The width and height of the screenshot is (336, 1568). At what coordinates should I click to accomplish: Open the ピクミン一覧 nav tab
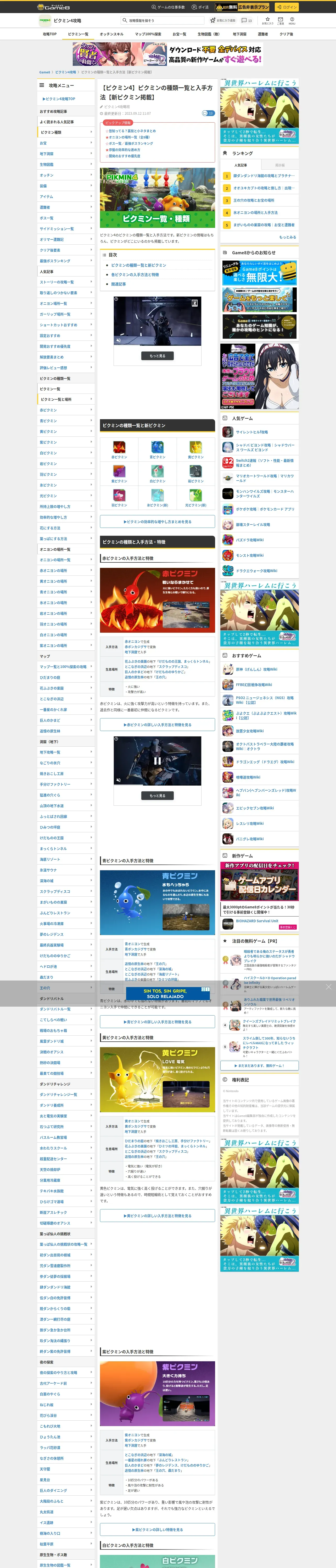78,34
